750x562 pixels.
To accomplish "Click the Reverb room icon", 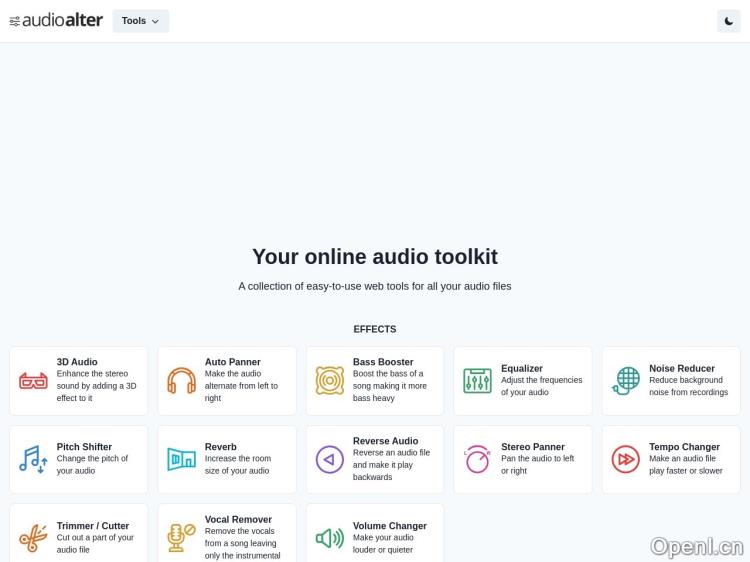I will 181,459.
